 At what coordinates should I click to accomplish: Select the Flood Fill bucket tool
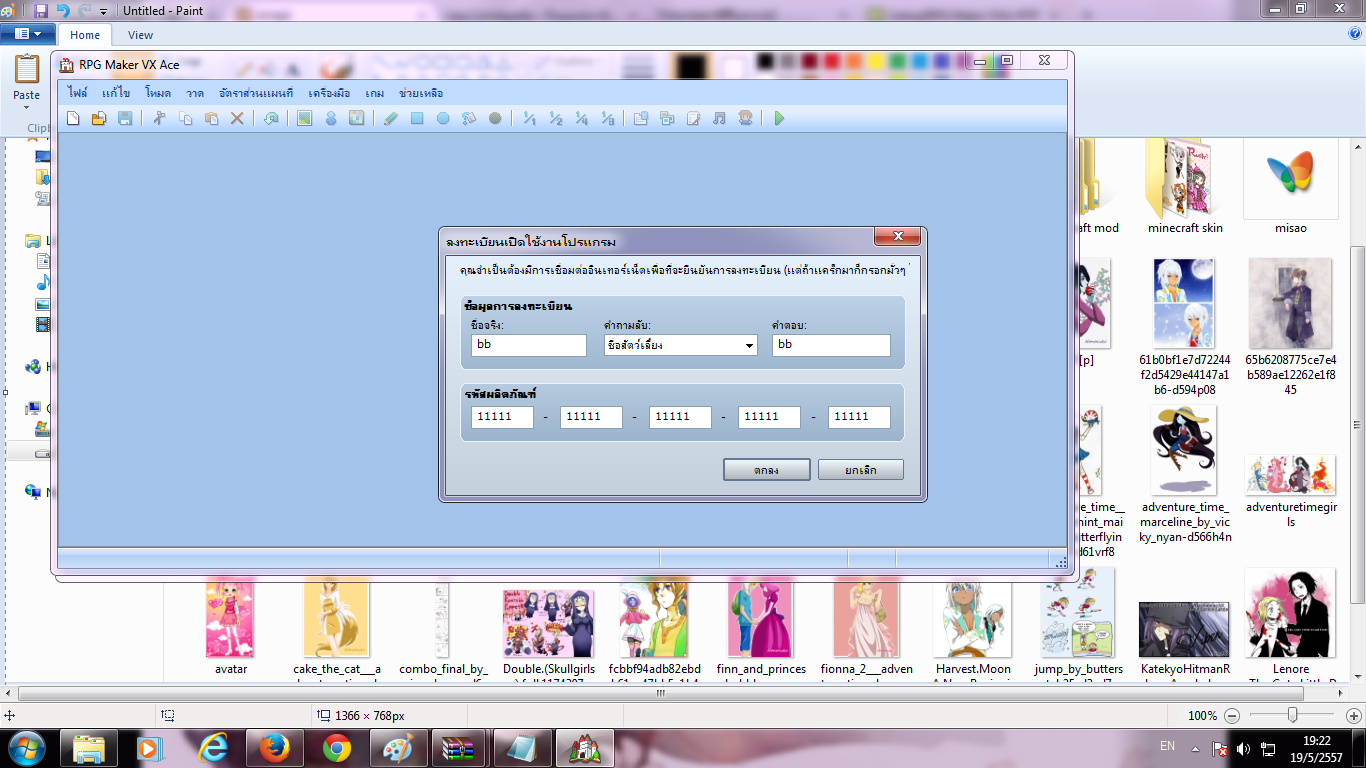click(469, 119)
